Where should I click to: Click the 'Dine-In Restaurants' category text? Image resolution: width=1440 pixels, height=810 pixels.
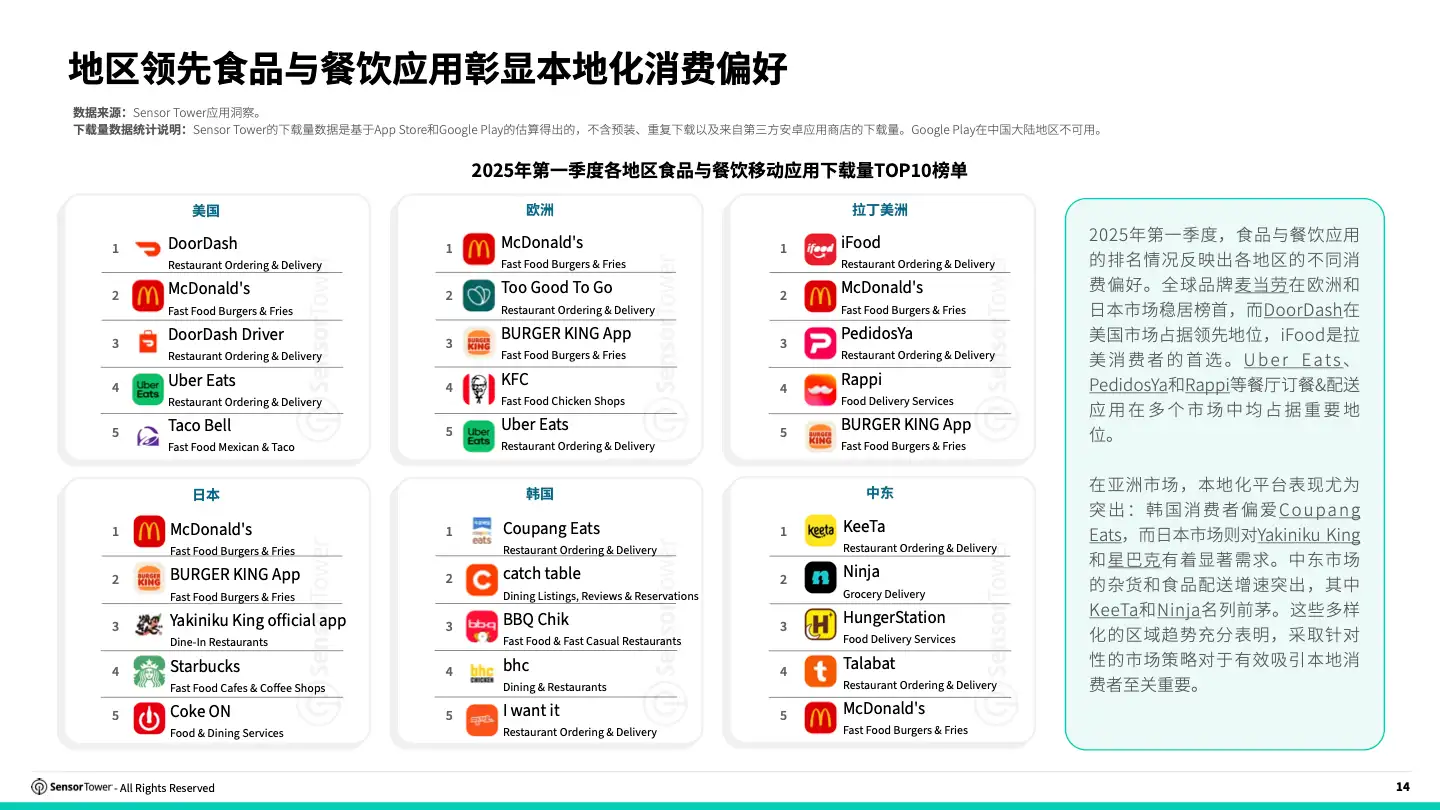click(219, 643)
